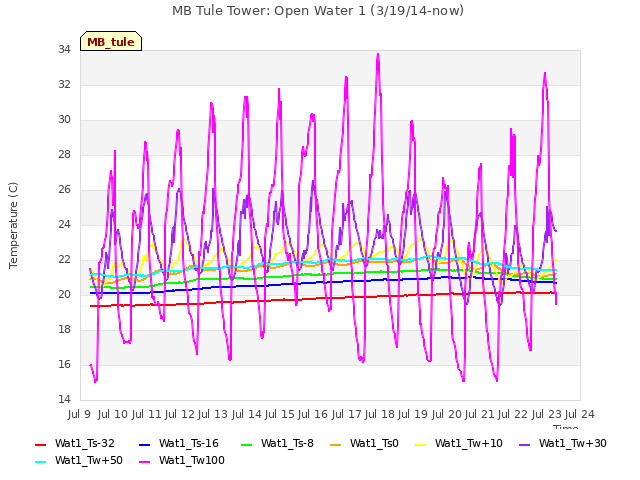Click the Wat1_Ts-8 legend label
The image size is (640, 480).
(287, 443)
